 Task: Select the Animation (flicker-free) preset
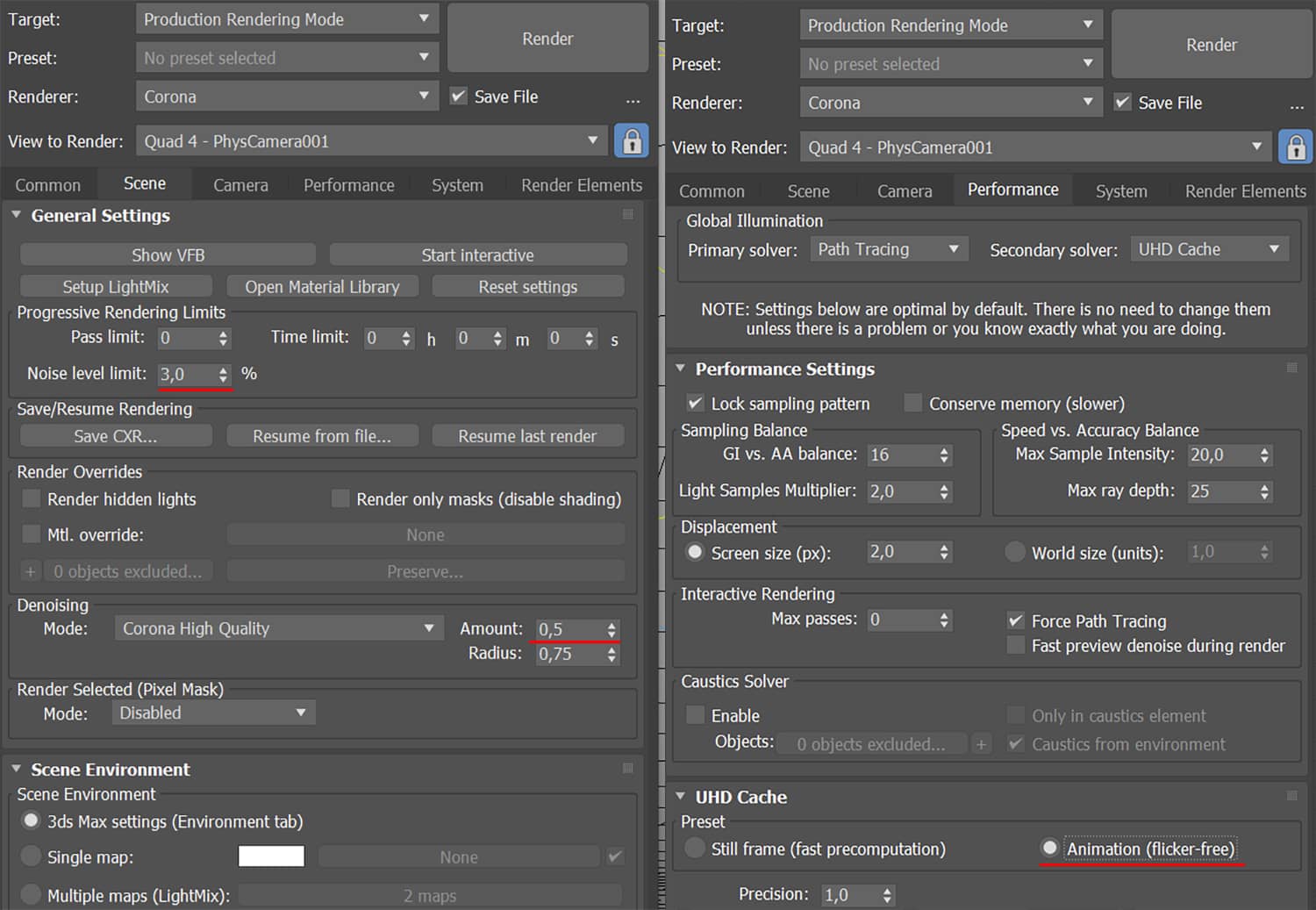pyautogui.click(x=1049, y=849)
